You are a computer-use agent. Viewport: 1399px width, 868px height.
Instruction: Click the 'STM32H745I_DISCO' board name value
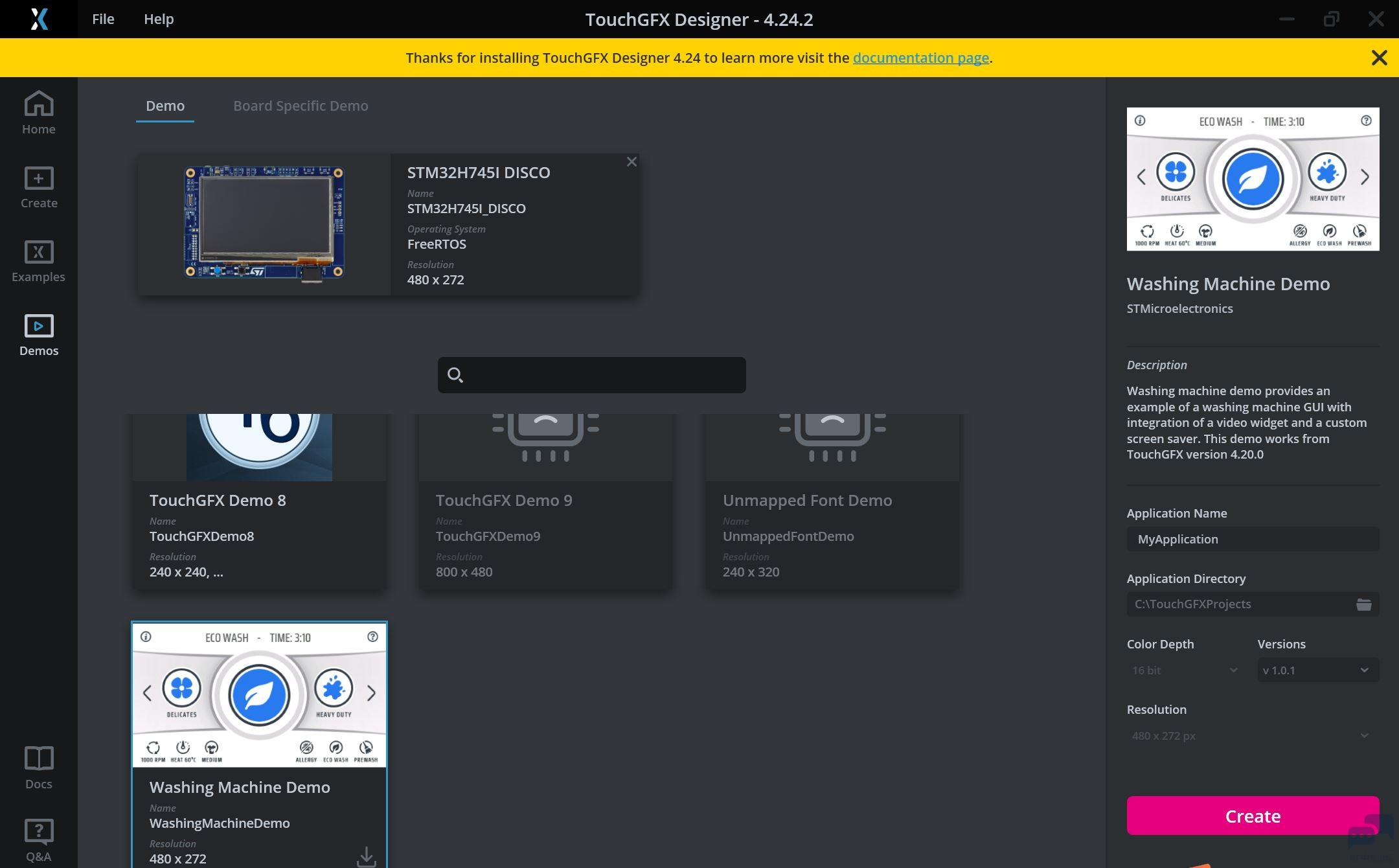click(x=466, y=209)
